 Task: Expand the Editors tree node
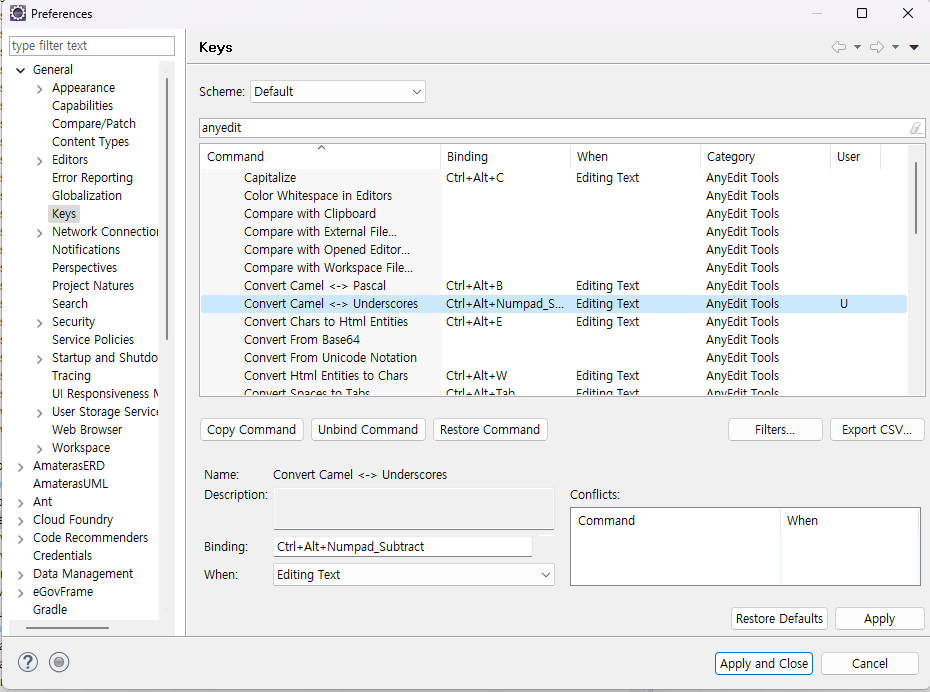[40, 161]
